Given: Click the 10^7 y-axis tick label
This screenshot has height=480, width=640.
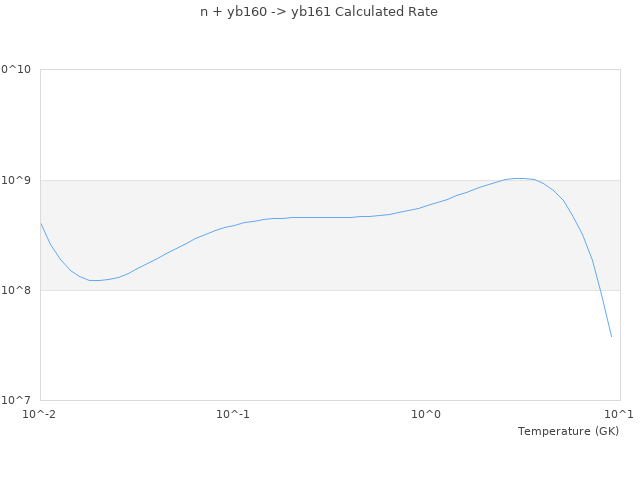Looking at the screenshot, I should [20, 400].
